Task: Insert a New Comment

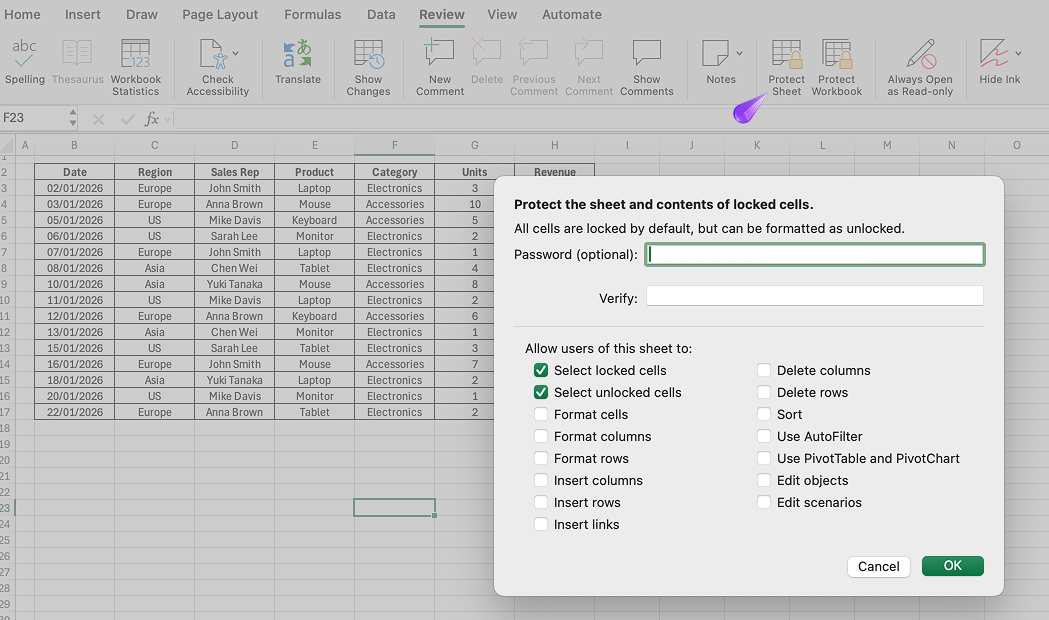Action: pyautogui.click(x=439, y=54)
